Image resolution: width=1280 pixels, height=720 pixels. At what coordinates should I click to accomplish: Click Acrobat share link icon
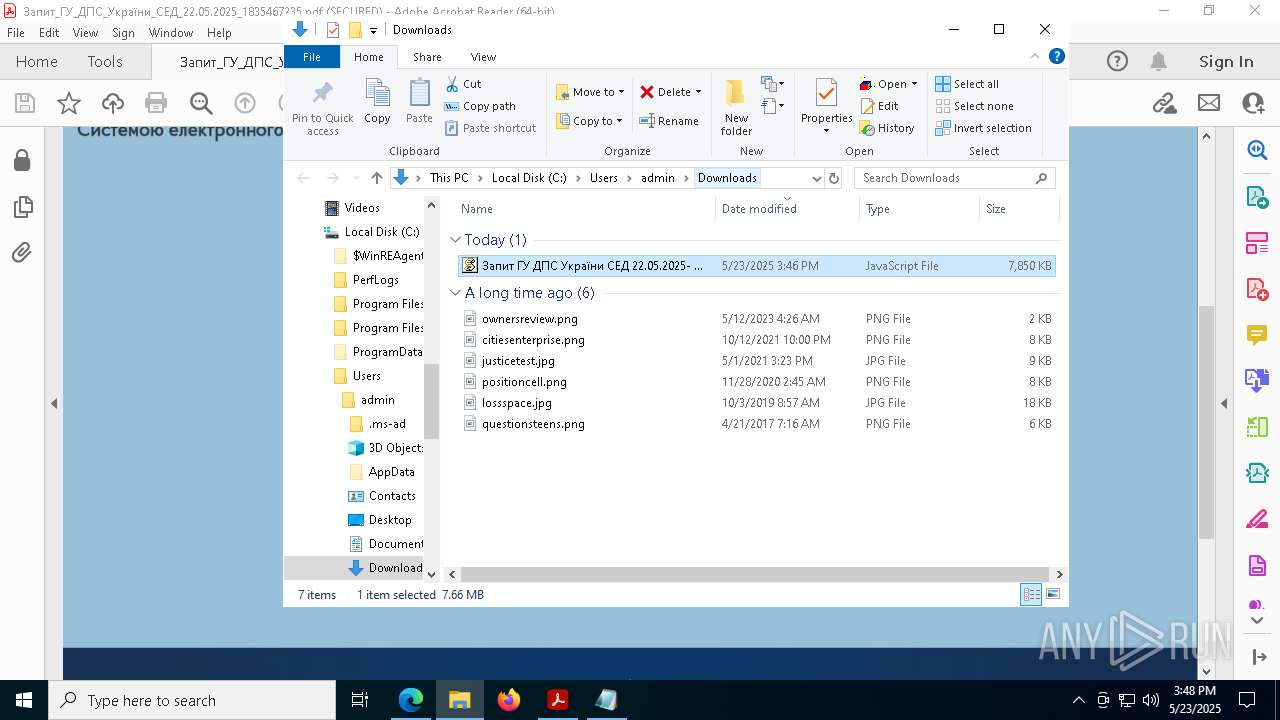[x=1164, y=103]
